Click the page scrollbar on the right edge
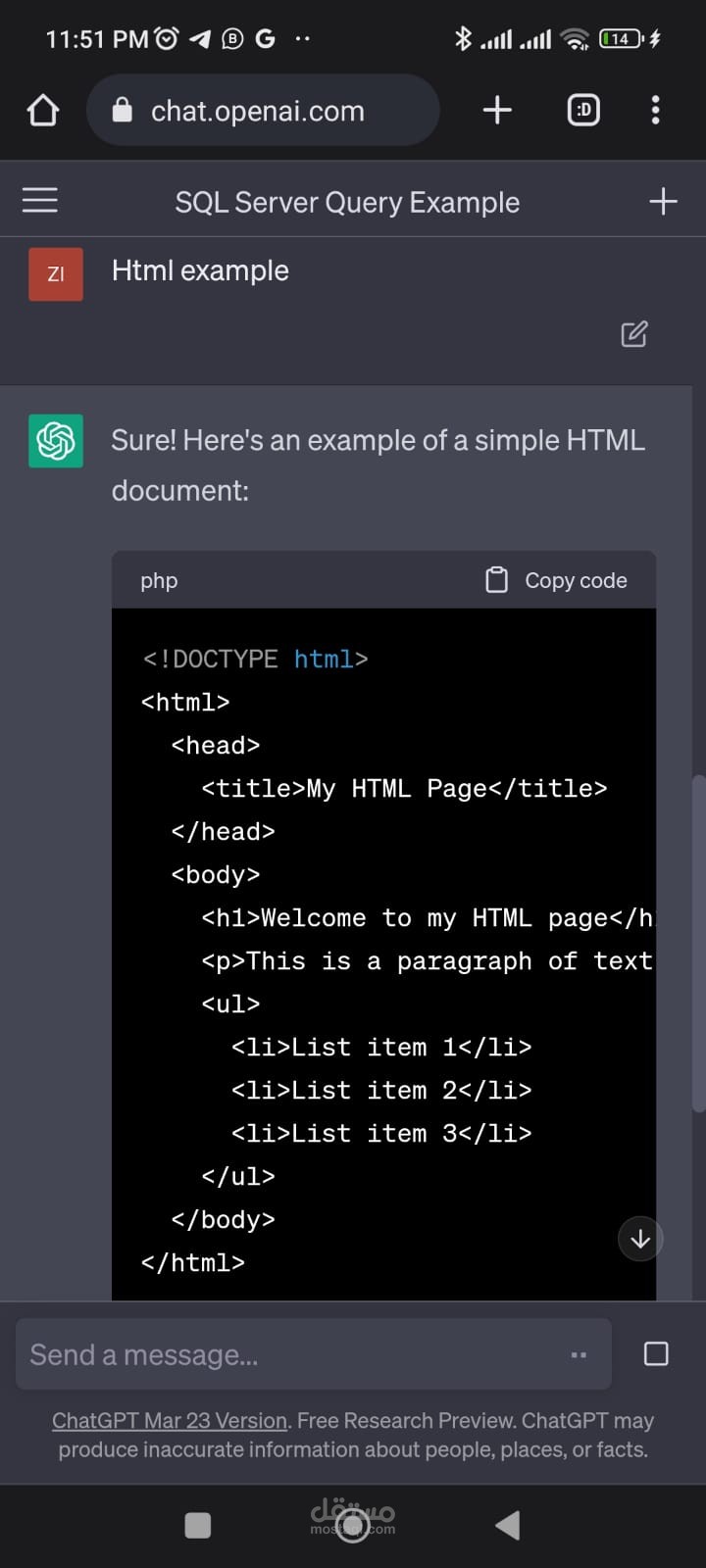This screenshot has height=1568, width=706. click(x=698, y=941)
